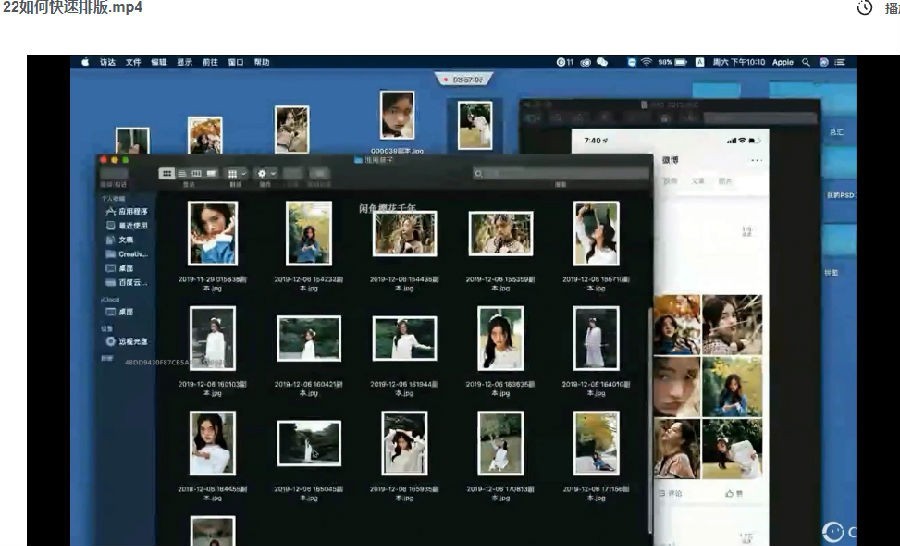Click the 评论 button in Weibo post
900x546 pixels.
tap(670, 493)
